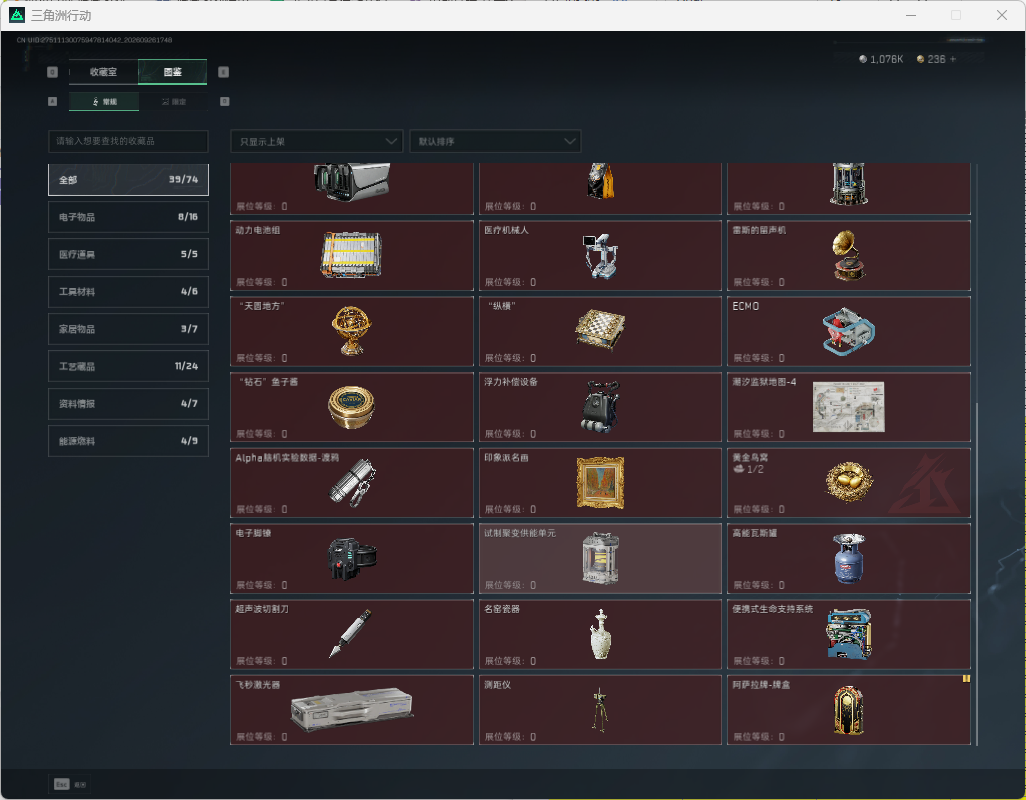This screenshot has height=800, width=1026.
Task: Filter by 工艺藏品 category
Action: (128, 366)
